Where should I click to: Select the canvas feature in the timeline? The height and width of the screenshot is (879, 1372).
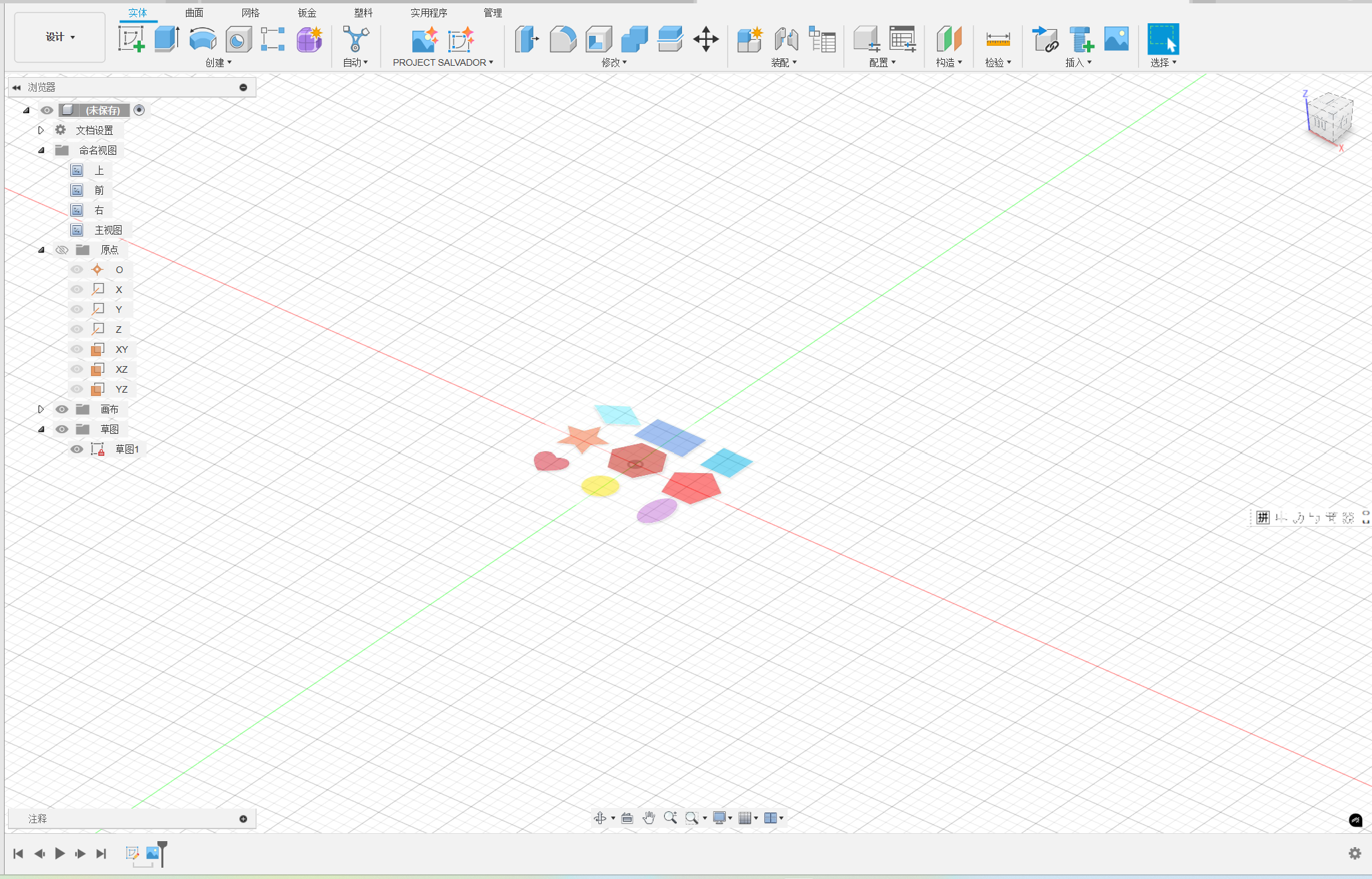pyautogui.click(x=153, y=853)
